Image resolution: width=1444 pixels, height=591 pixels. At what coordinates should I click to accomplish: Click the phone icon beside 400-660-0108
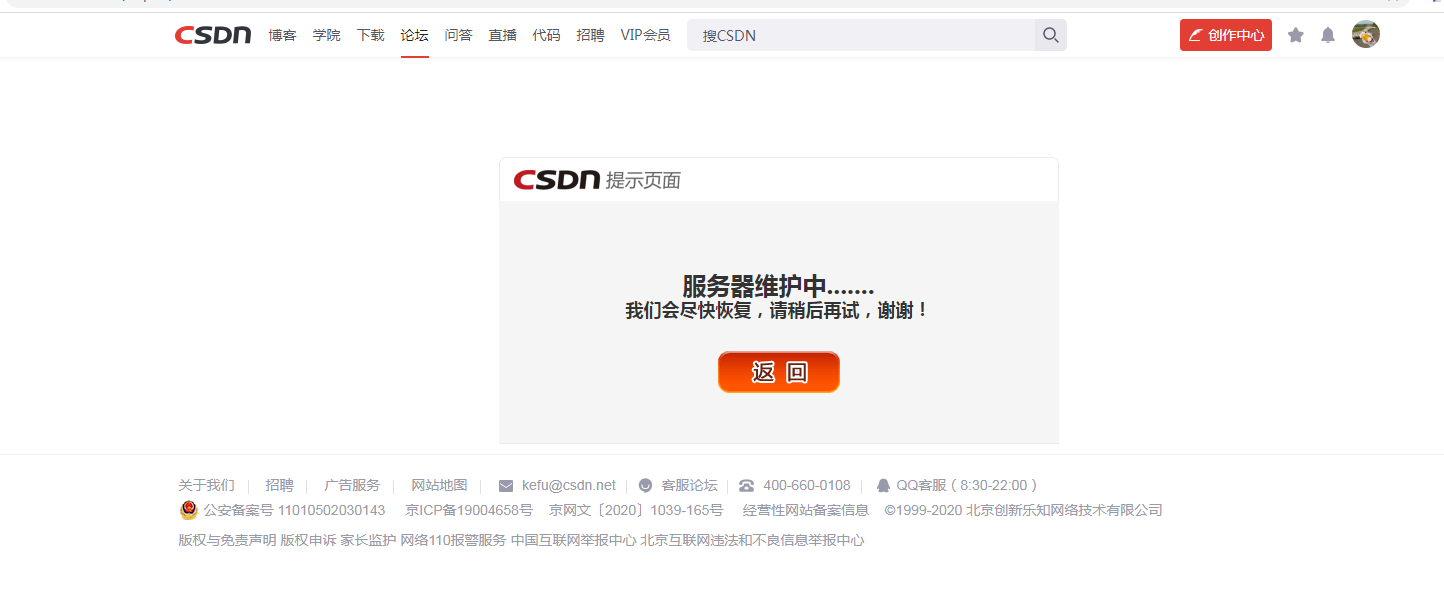pos(746,486)
